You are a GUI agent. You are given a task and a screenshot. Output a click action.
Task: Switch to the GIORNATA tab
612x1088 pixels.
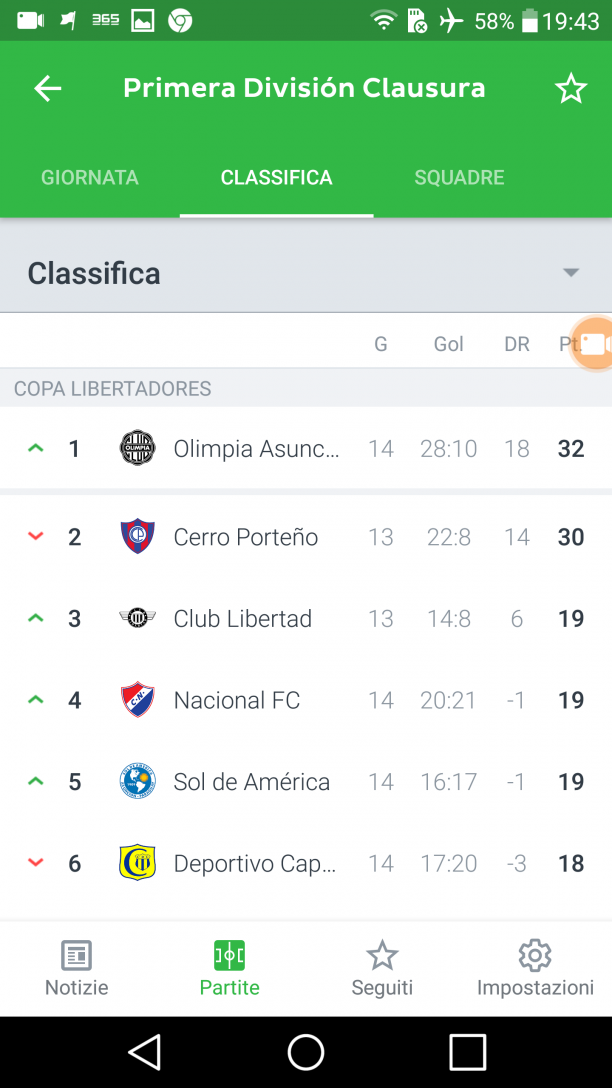[x=90, y=178]
